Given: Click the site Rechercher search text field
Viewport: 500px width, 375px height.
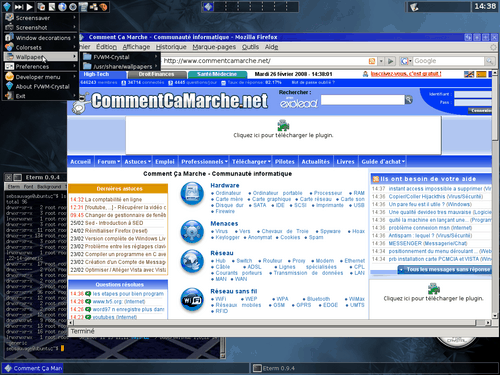Looking at the screenshot, I should pyautogui.click(x=362, y=100).
